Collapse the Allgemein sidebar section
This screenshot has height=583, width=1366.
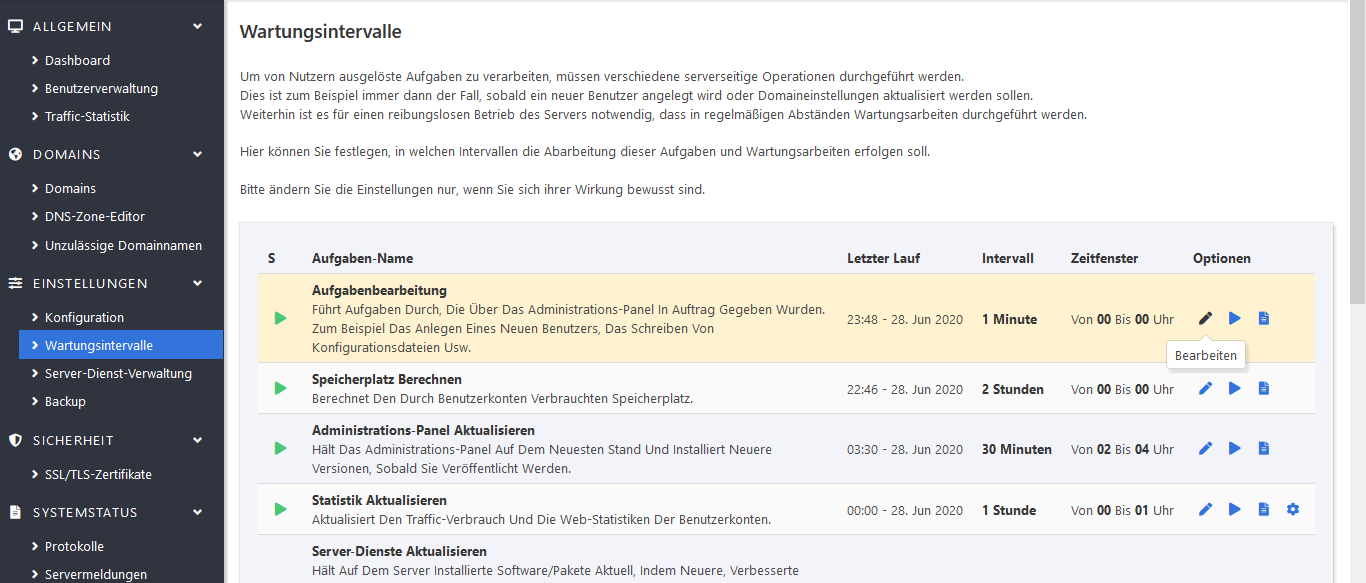(197, 26)
